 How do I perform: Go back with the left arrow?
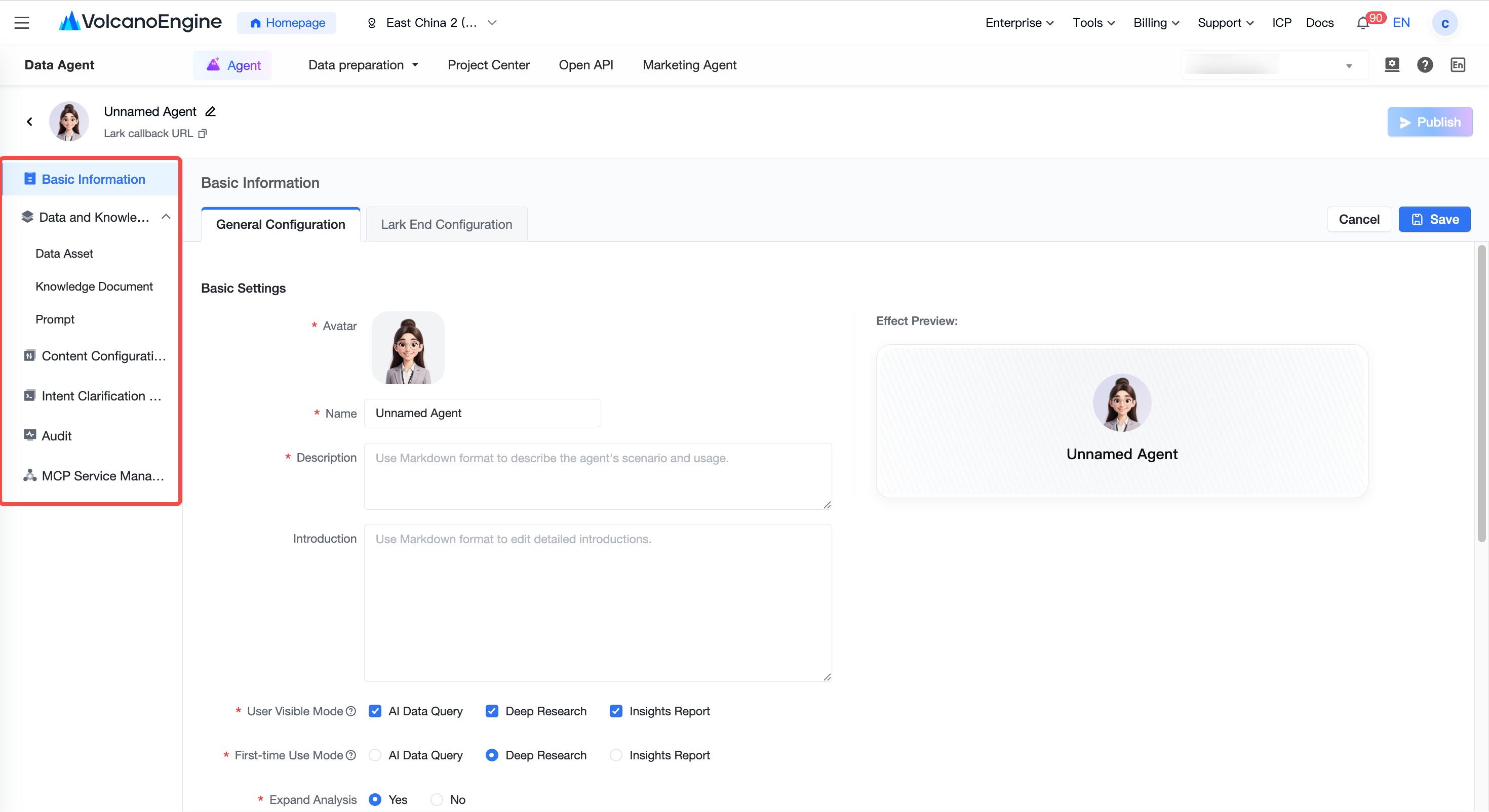tap(29, 121)
